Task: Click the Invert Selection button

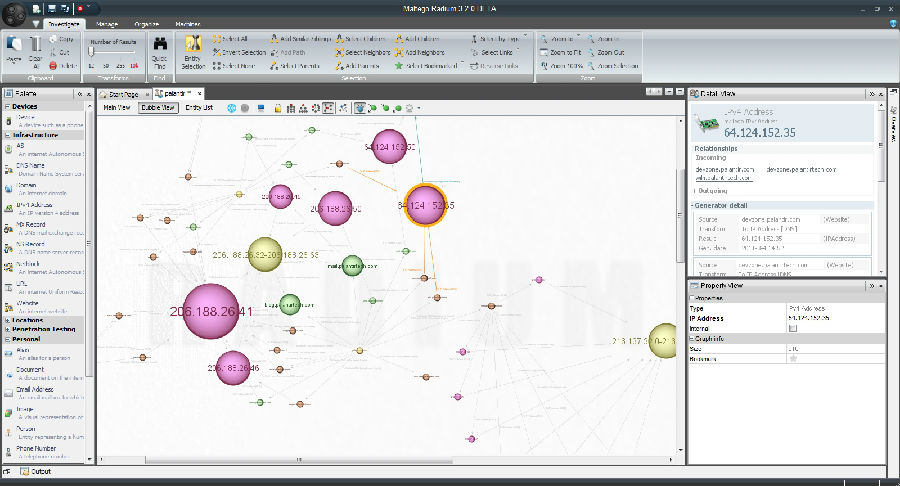Action: (238, 52)
